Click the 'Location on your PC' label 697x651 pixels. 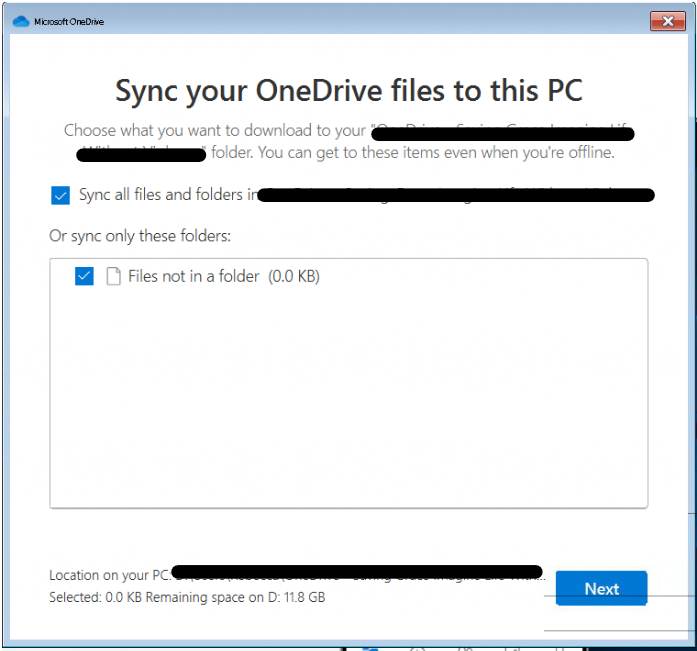coord(109,575)
